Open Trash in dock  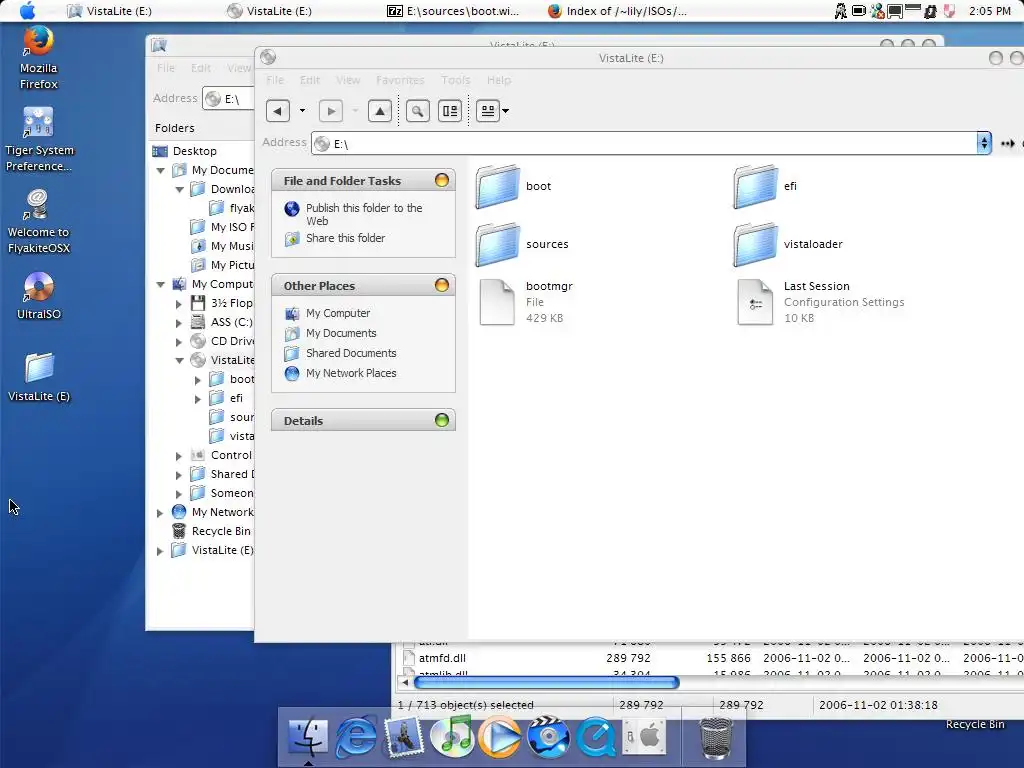(x=716, y=738)
